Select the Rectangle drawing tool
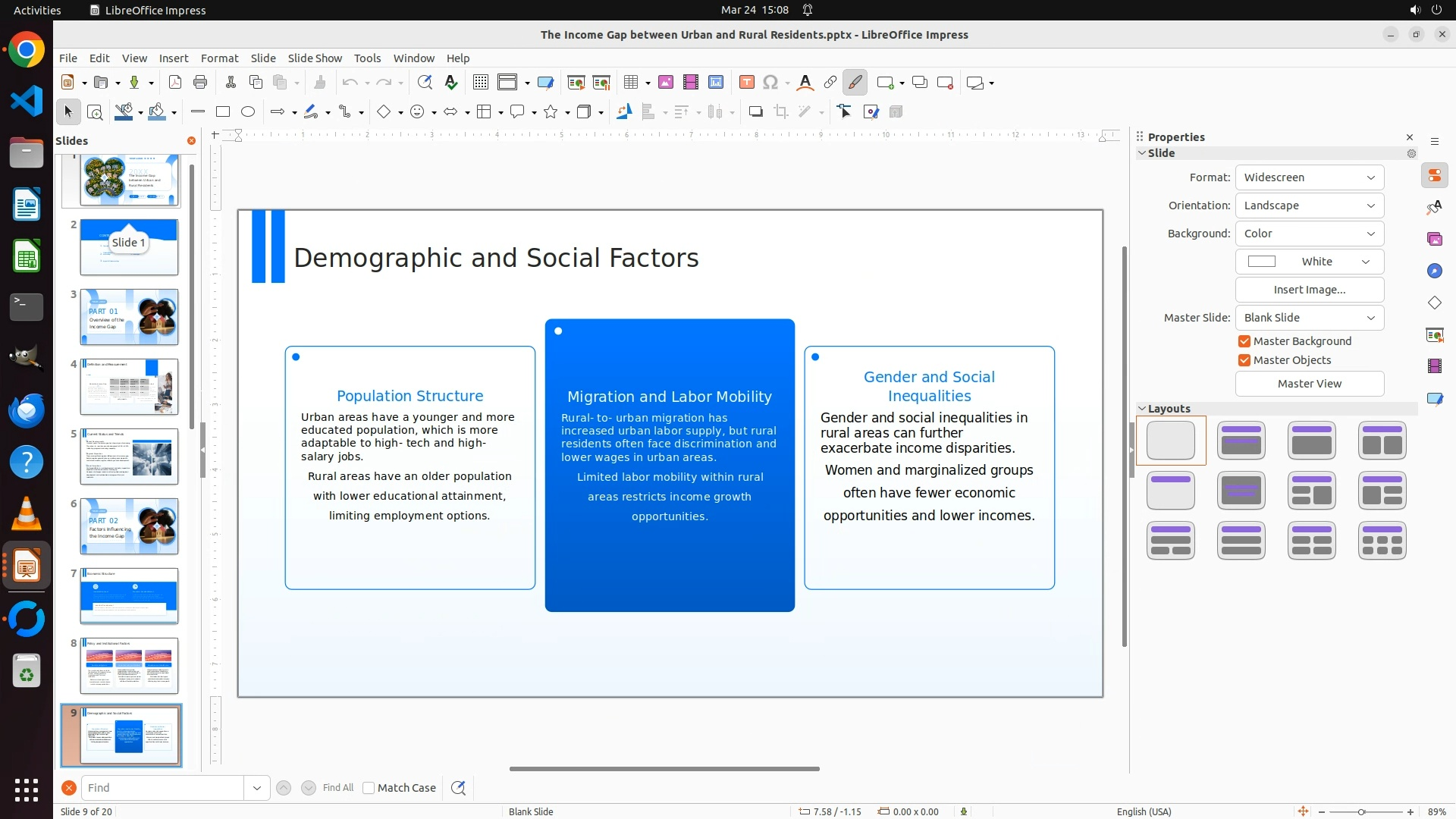Image resolution: width=1456 pixels, height=819 pixels. pos(223,112)
